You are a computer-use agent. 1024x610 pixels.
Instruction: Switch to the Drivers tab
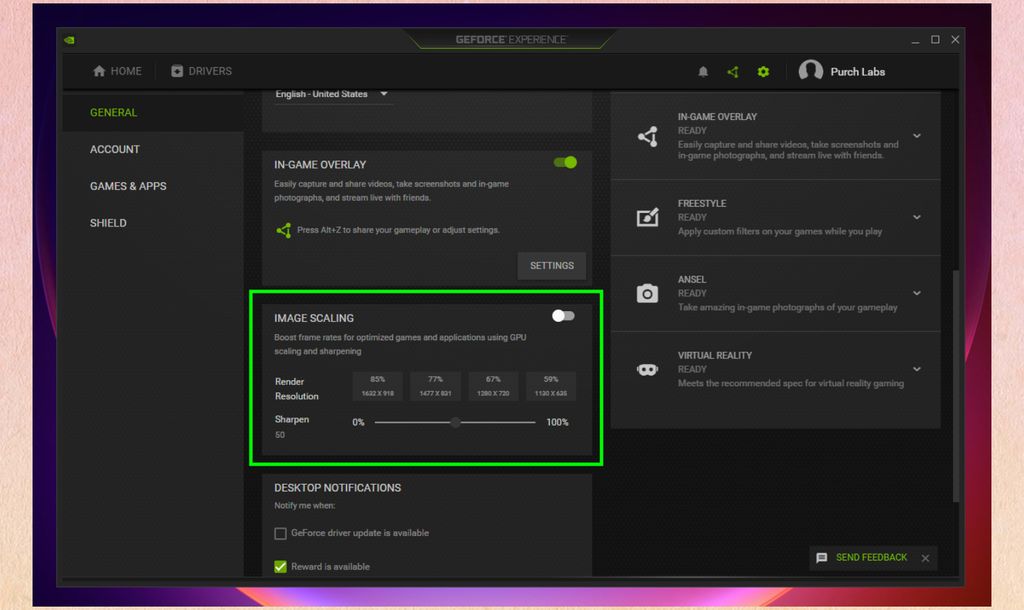click(200, 71)
